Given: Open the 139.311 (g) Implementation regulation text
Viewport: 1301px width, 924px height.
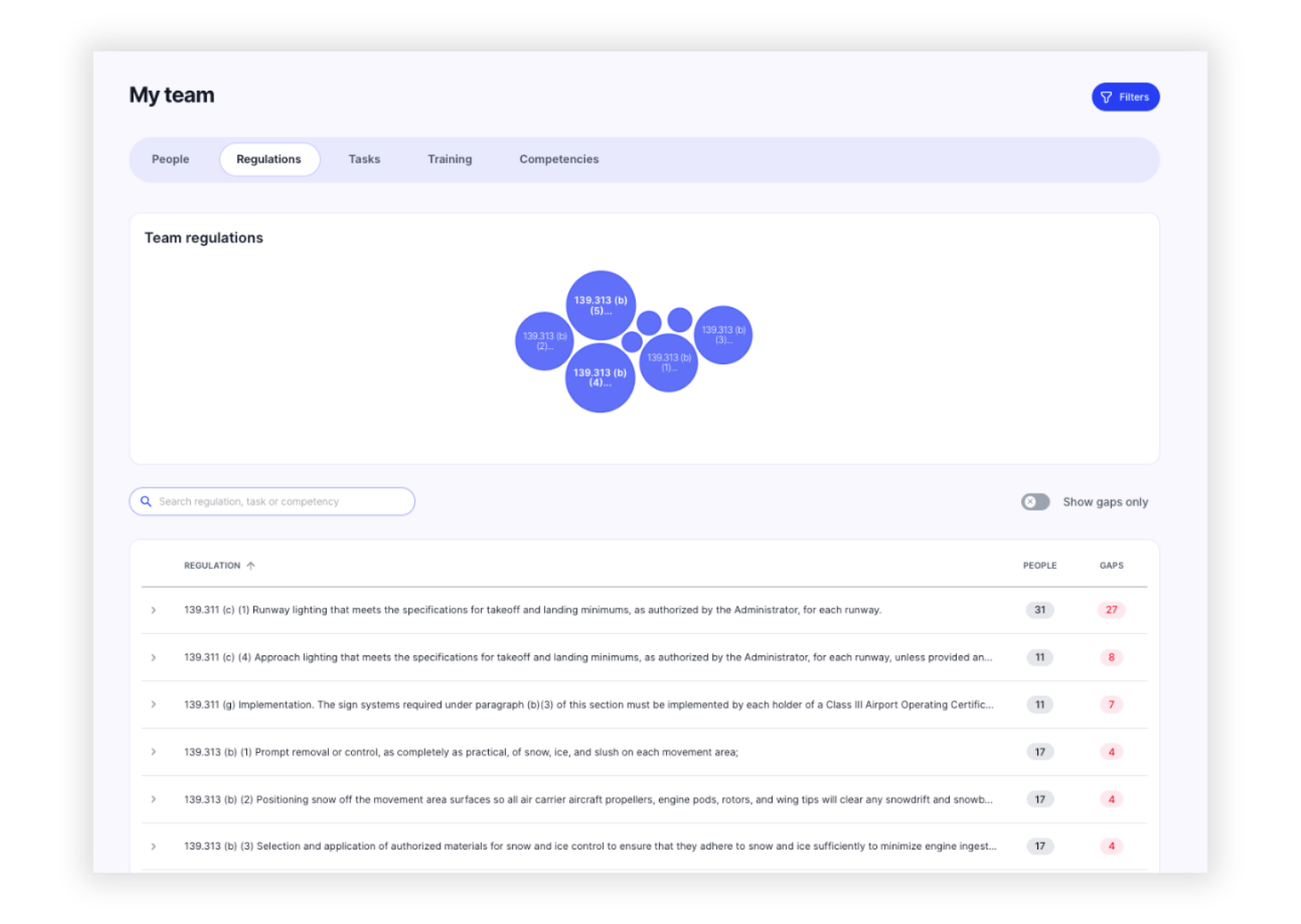Looking at the screenshot, I should pos(589,705).
